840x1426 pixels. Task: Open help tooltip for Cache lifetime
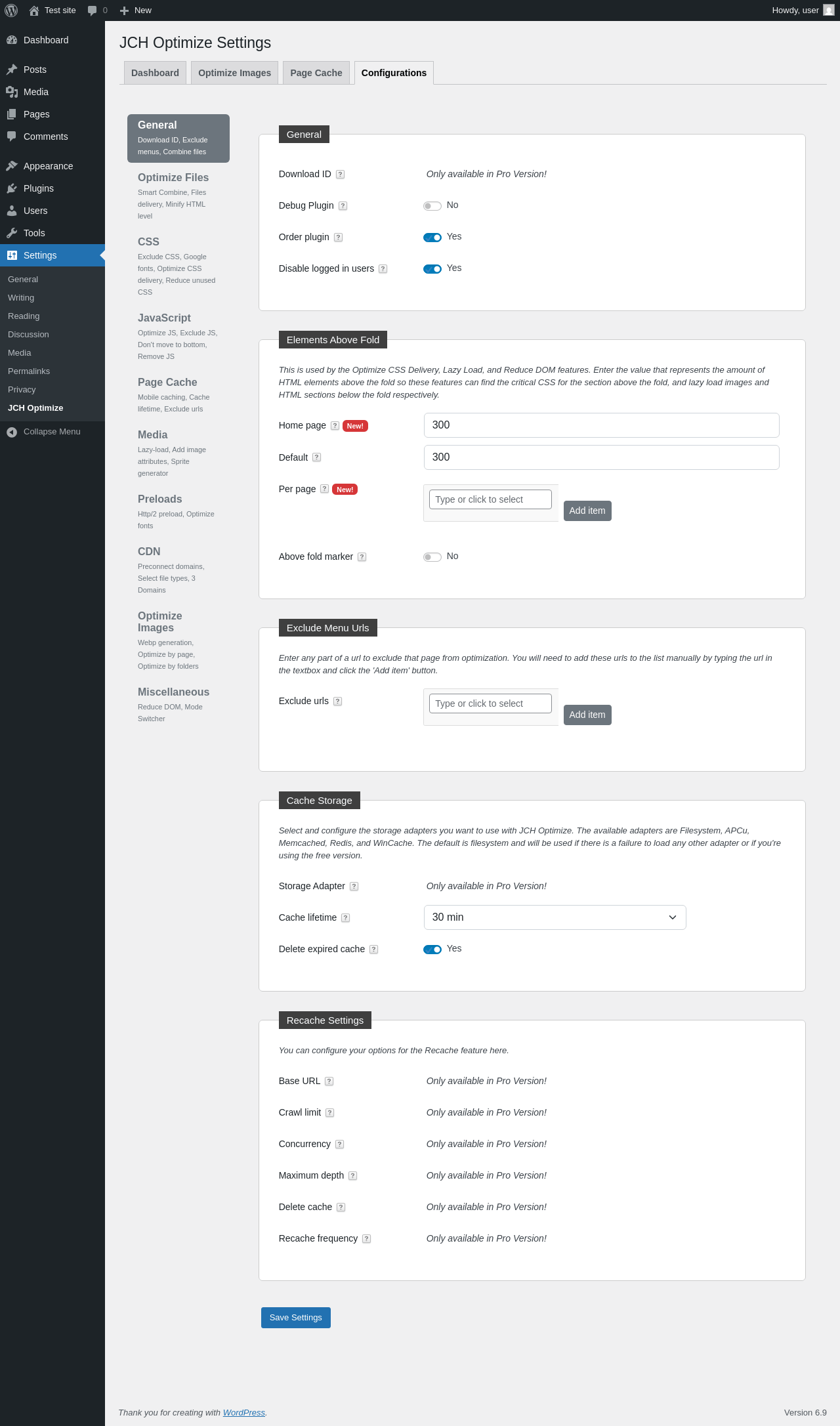[x=345, y=918]
